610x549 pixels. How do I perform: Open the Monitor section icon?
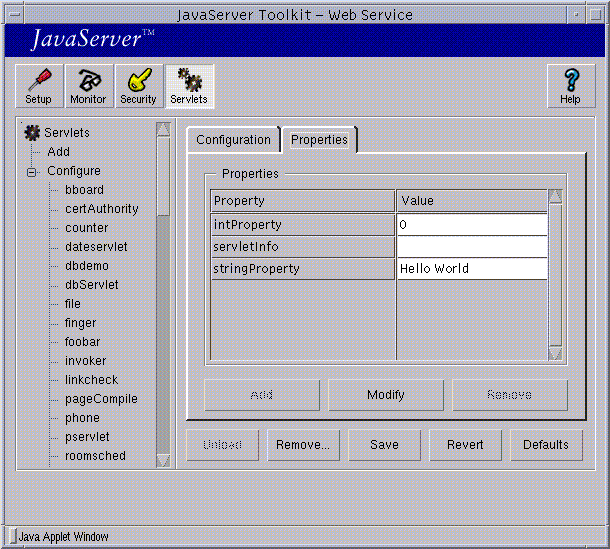point(89,86)
